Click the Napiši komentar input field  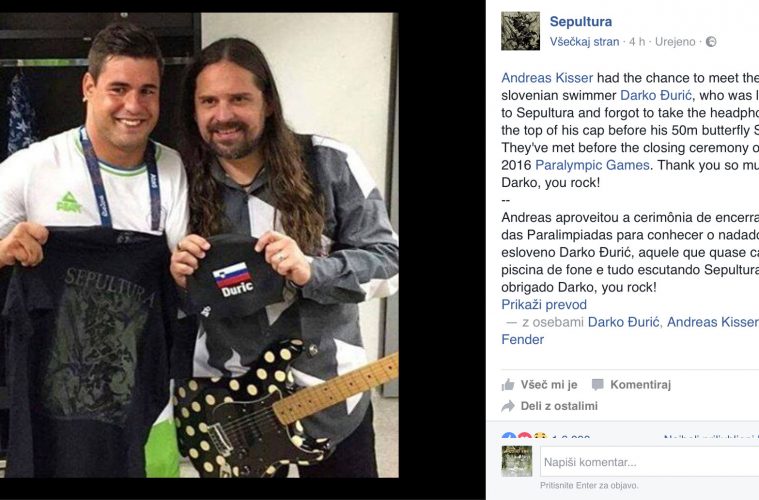650,462
